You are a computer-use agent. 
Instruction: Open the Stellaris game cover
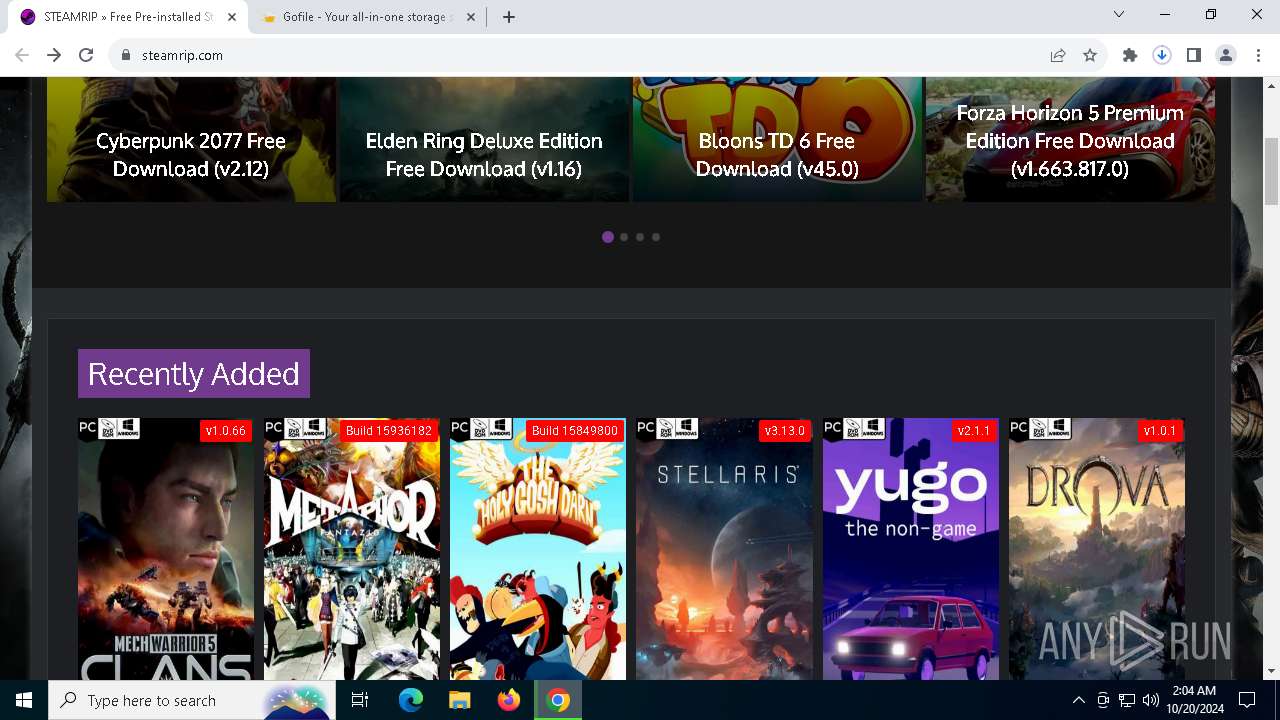(724, 549)
